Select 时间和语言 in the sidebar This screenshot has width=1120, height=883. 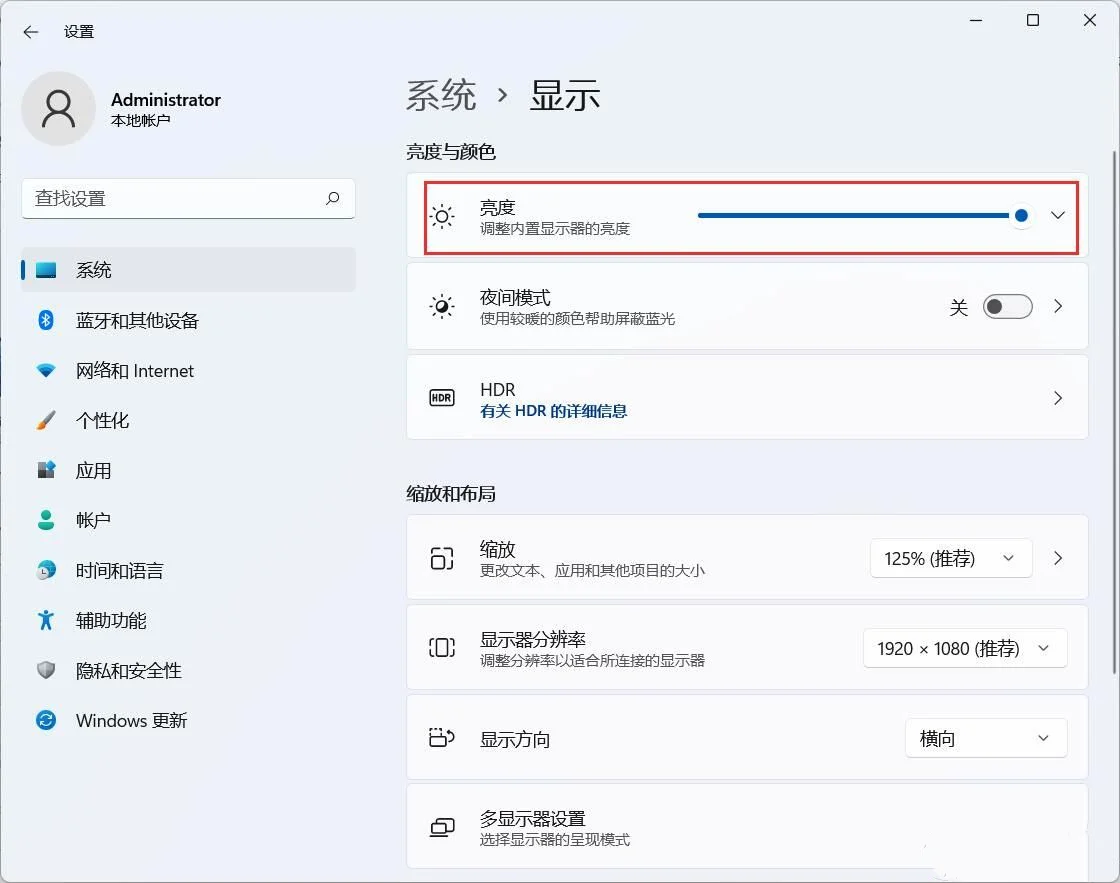(189, 570)
